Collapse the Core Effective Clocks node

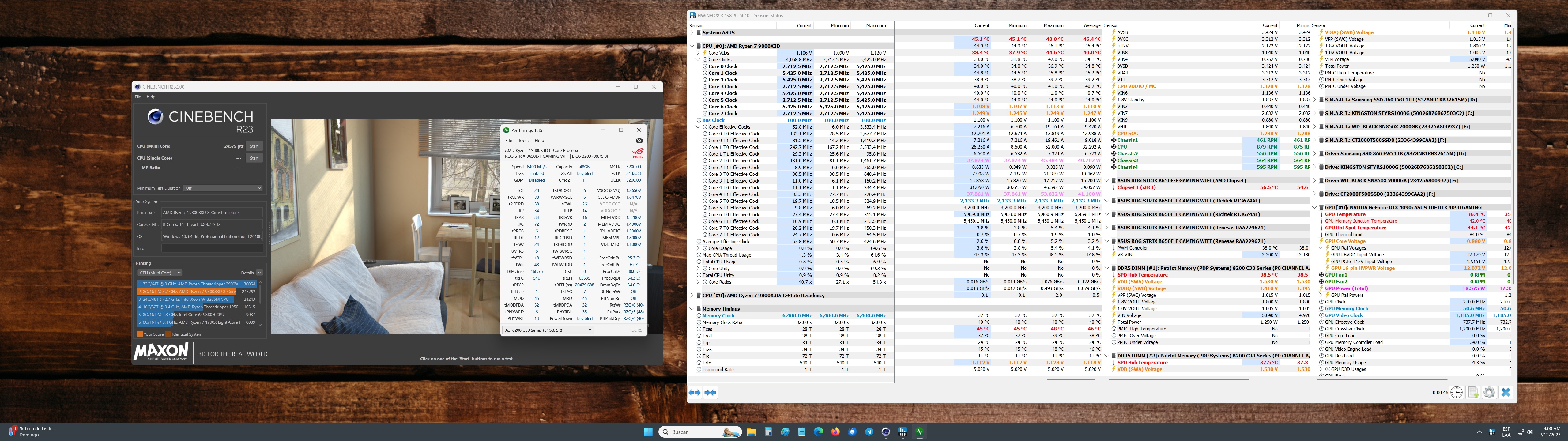coord(698,127)
